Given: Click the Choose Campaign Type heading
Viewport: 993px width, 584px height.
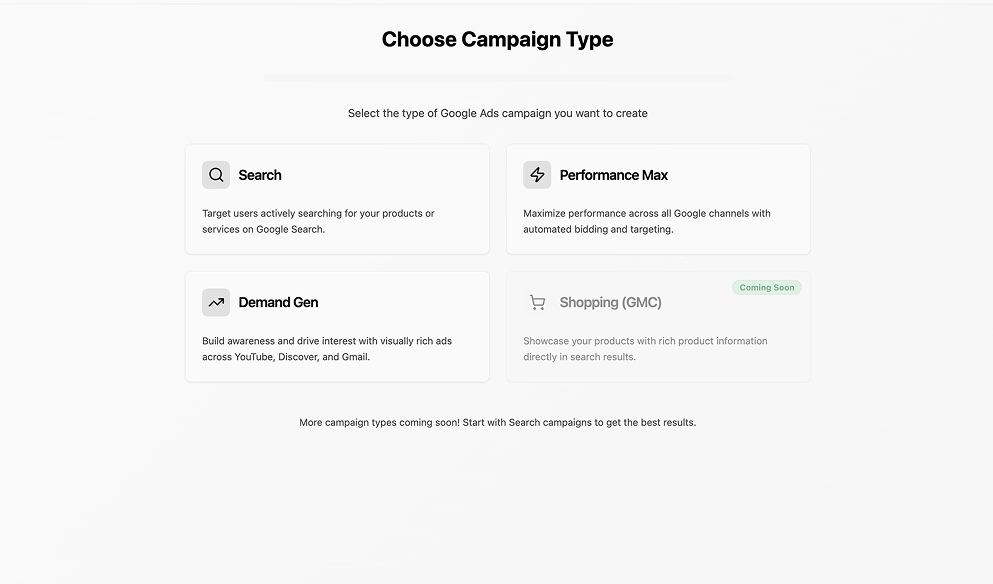Looking at the screenshot, I should coord(497,40).
